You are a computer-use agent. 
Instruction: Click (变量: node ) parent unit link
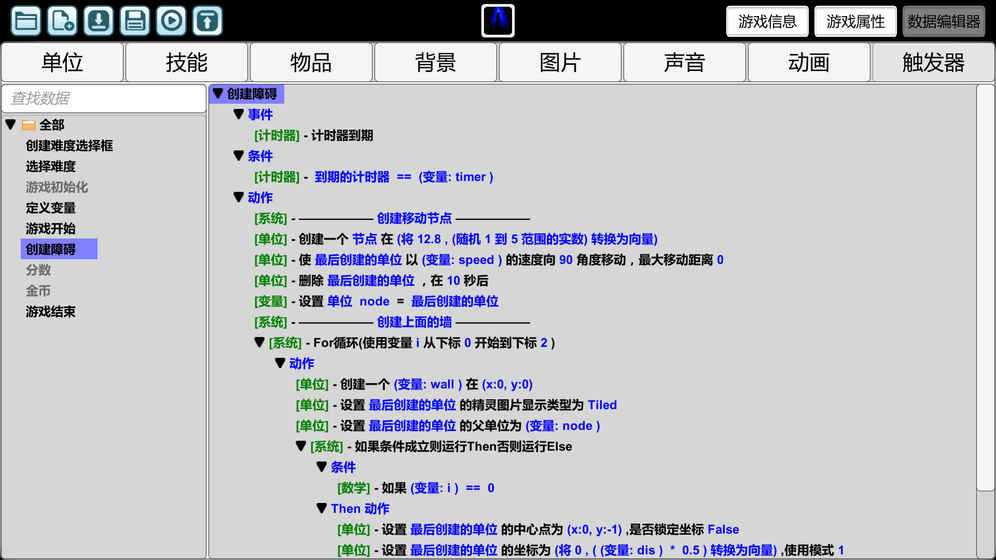[563, 426]
